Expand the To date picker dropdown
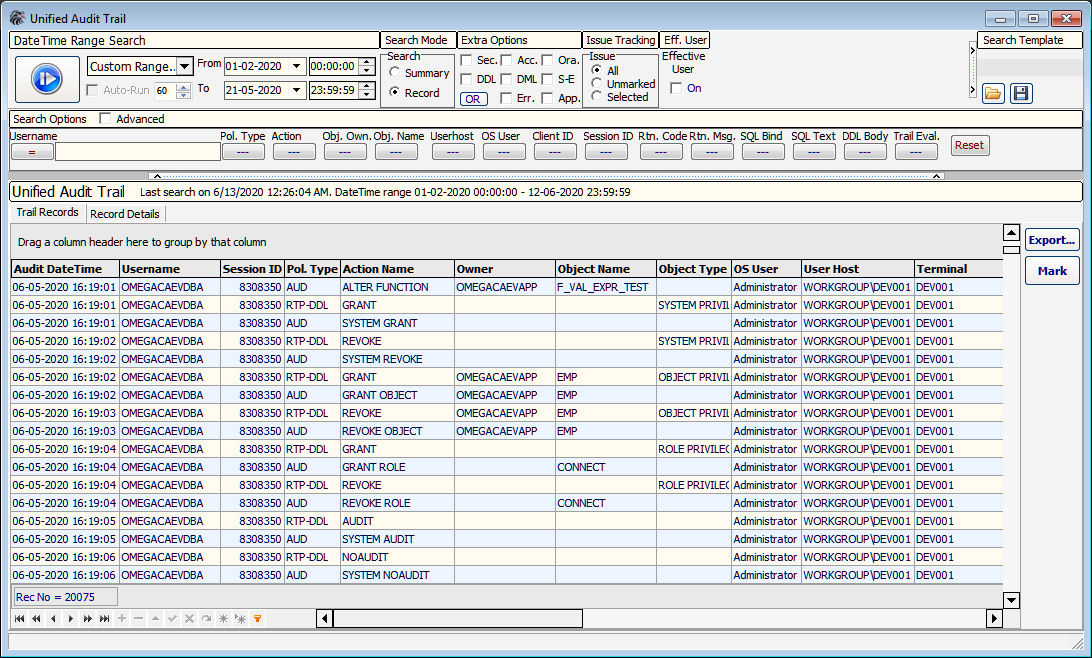The width and height of the screenshot is (1092, 658). [x=296, y=90]
